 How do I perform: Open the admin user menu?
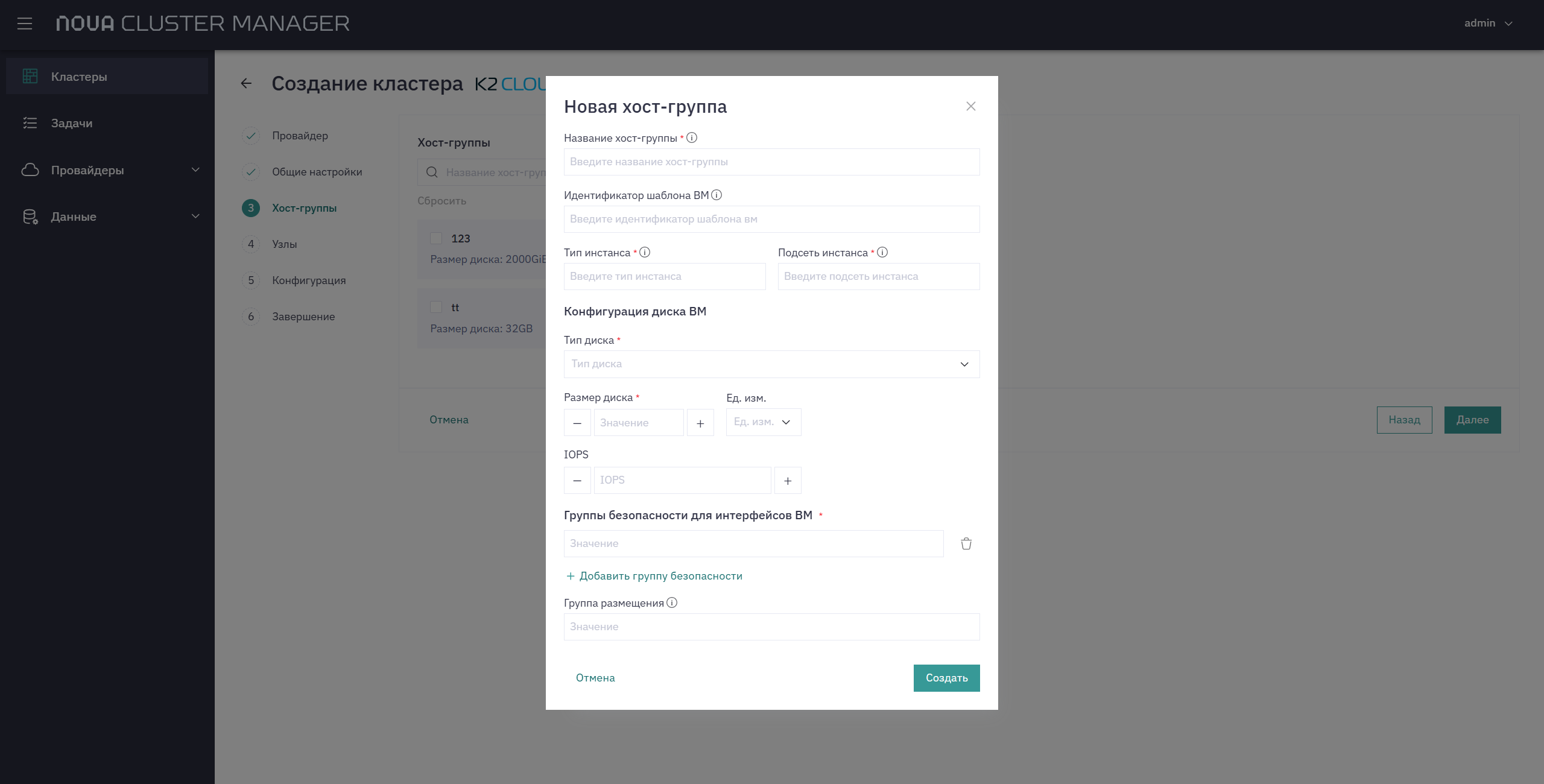point(1488,23)
